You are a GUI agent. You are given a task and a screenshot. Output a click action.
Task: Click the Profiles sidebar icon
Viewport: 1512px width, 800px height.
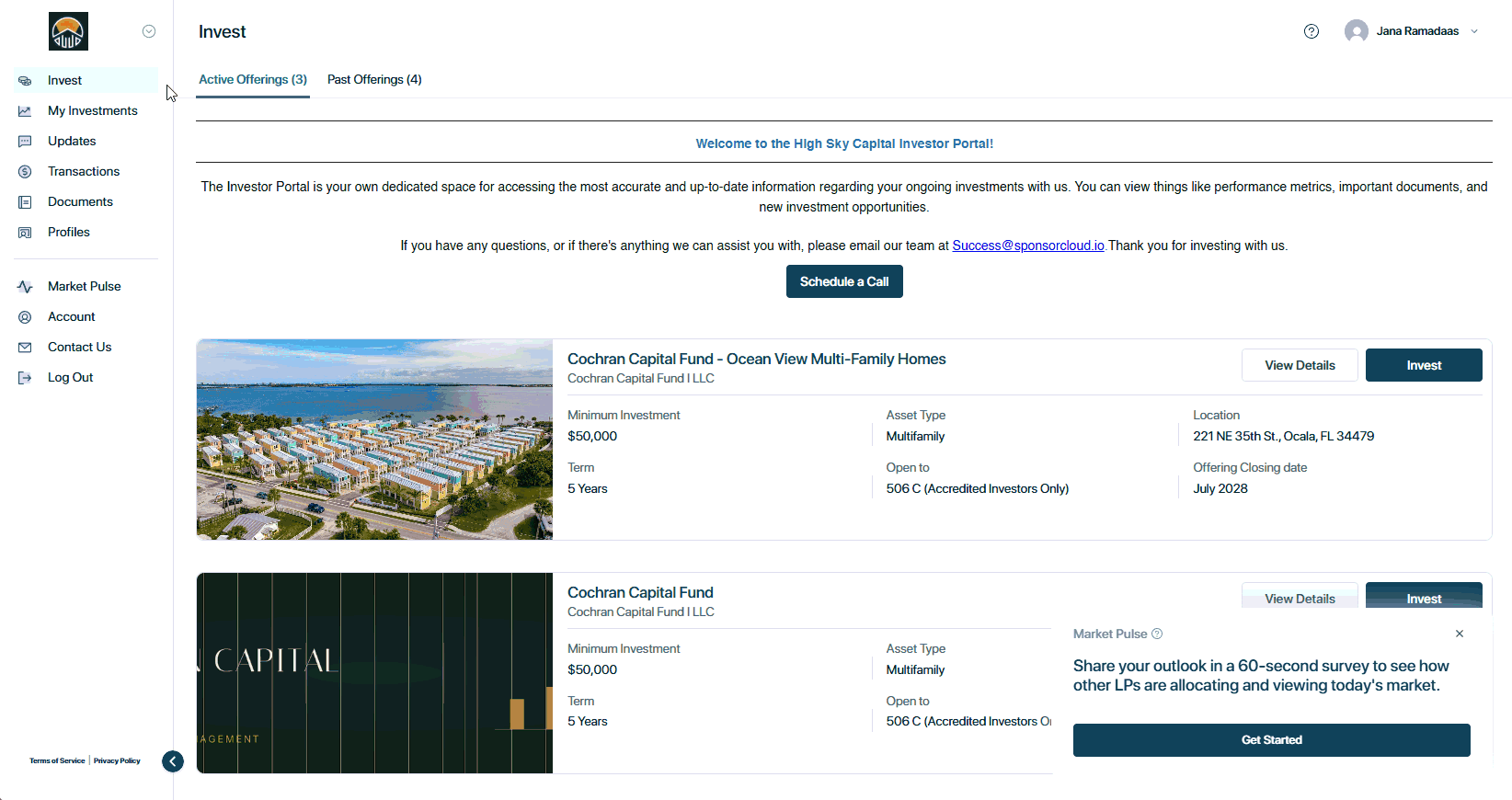click(25, 233)
